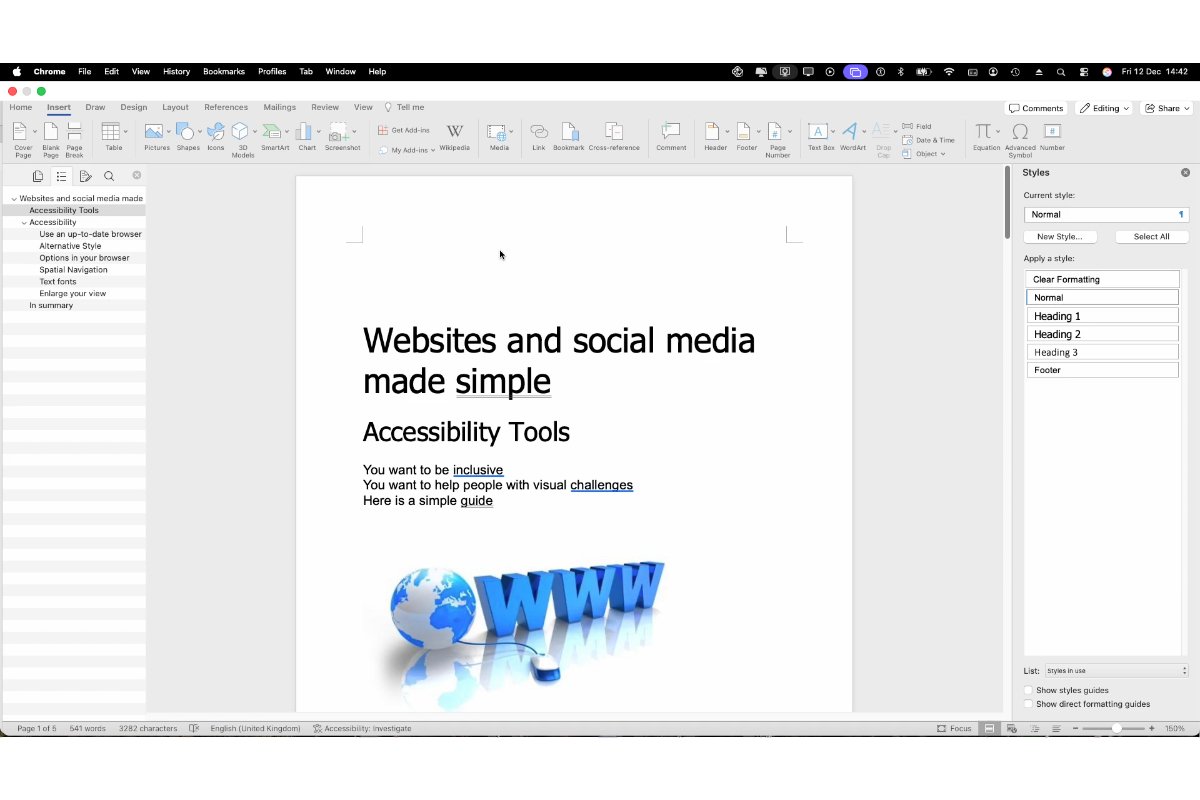Open the Bookmarks menu in menu bar

223,72
